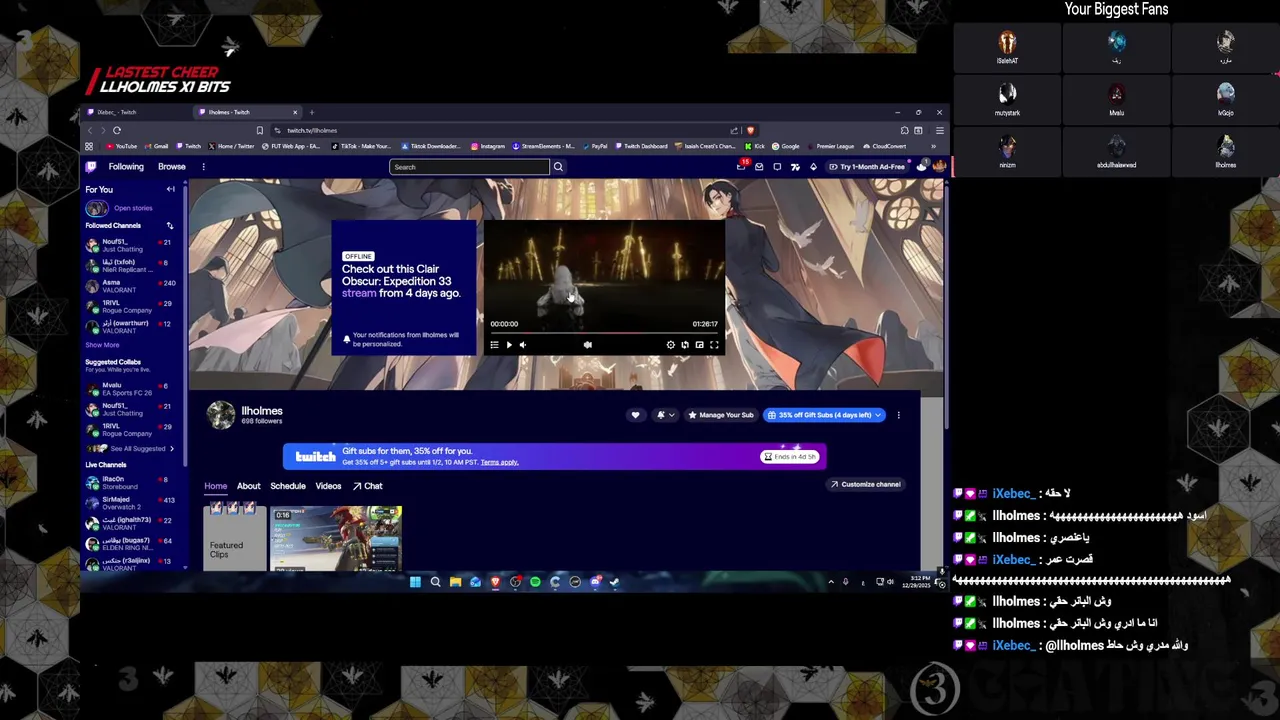The width and height of the screenshot is (1280, 720).
Task: Play the offline stream video
Action: [x=508, y=345]
